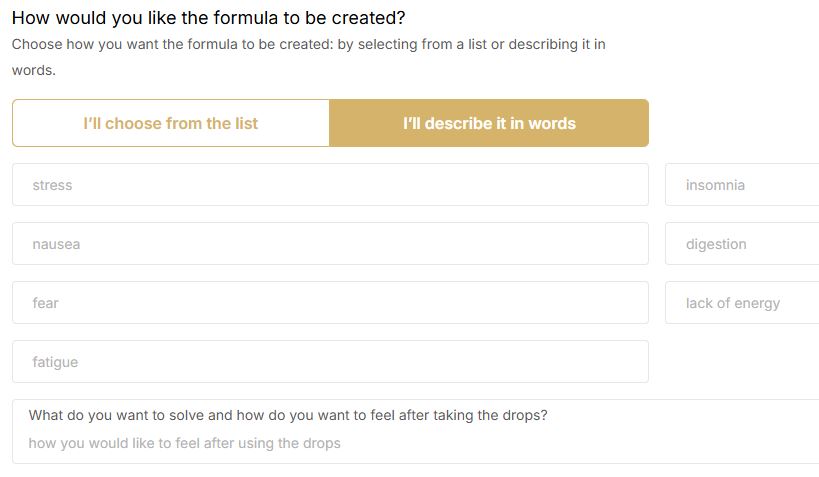Click into the "nausea" input box
819x477 pixels.
[x=330, y=244]
